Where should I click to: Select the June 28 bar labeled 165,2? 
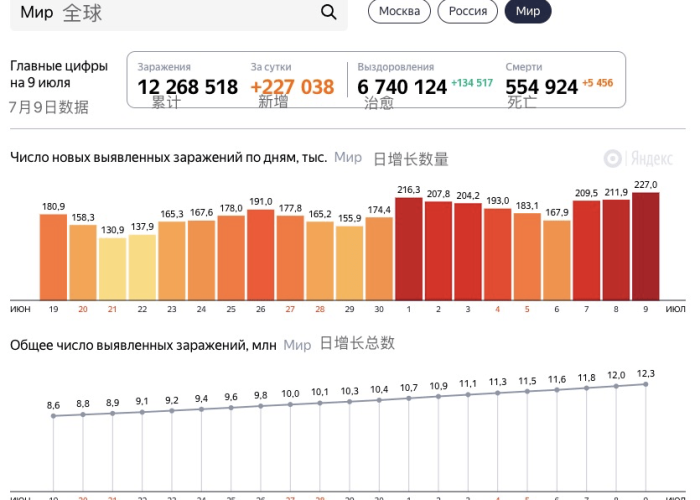point(320,261)
